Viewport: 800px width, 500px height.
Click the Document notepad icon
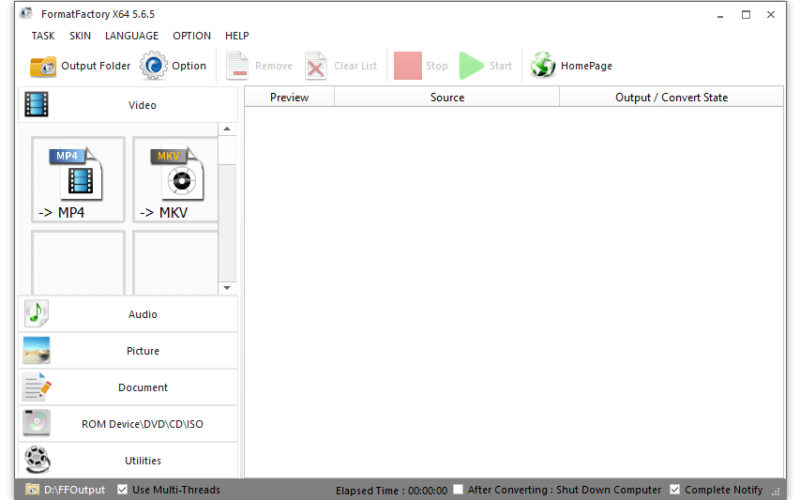point(37,387)
